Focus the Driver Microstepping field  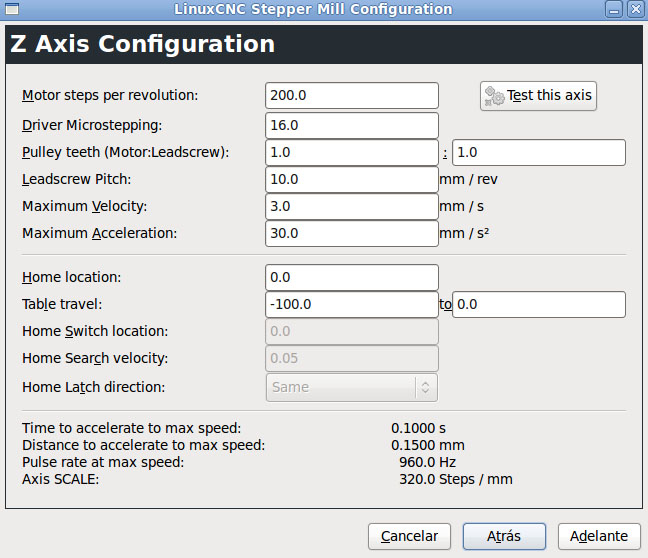pyautogui.click(x=352, y=125)
